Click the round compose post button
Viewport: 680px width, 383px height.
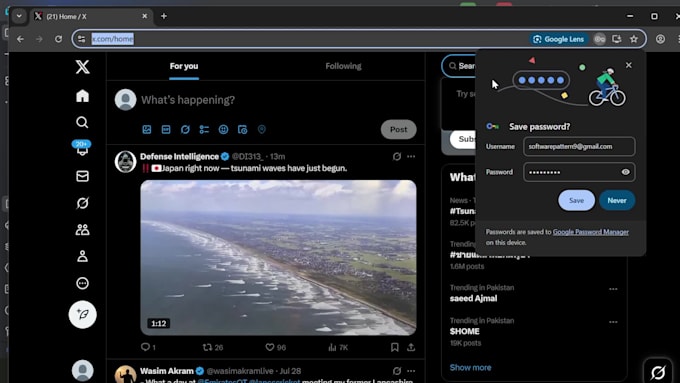tap(82, 314)
